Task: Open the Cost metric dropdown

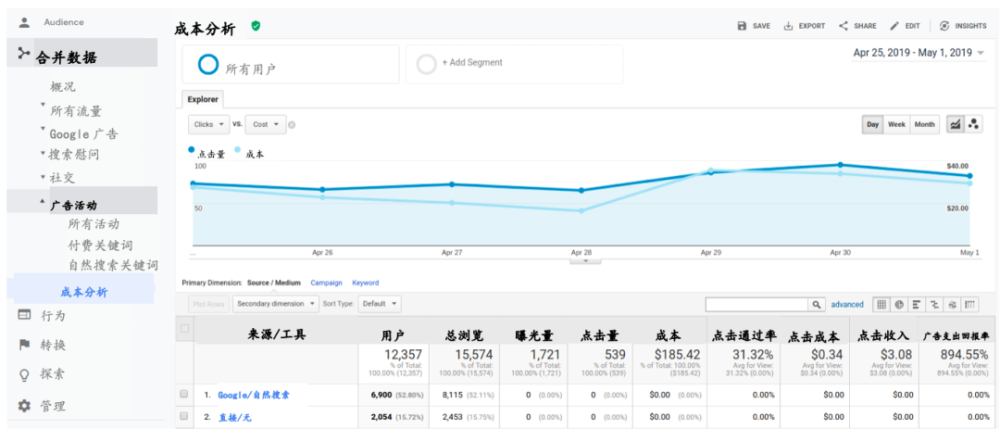Action: coord(265,124)
